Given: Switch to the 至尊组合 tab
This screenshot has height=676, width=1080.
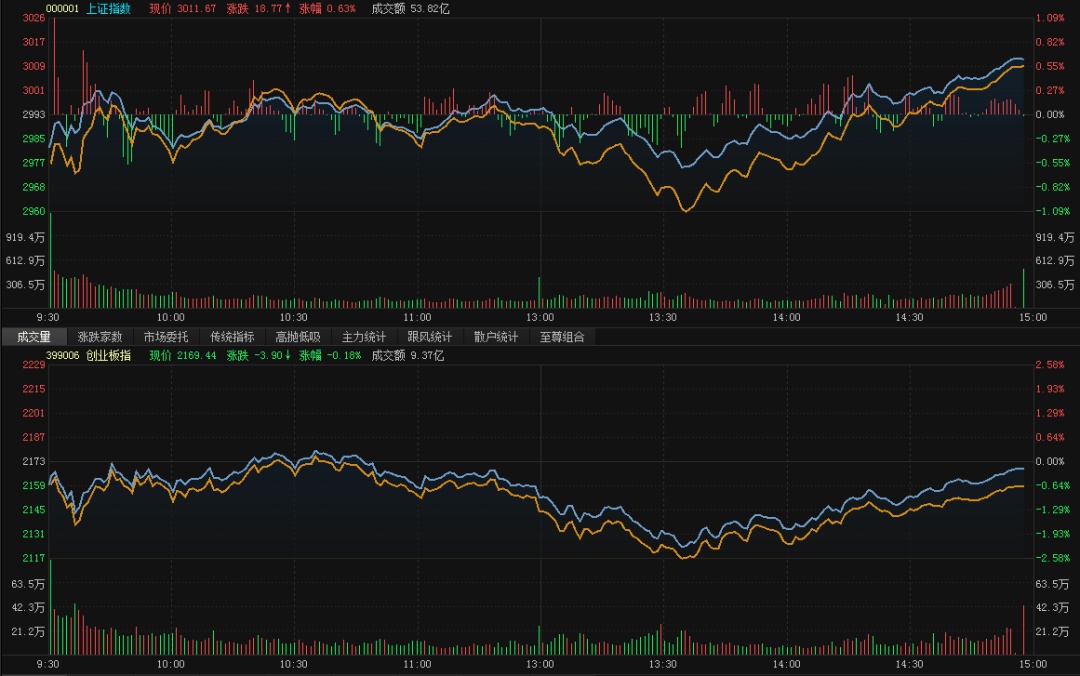Looking at the screenshot, I should coord(562,336).
